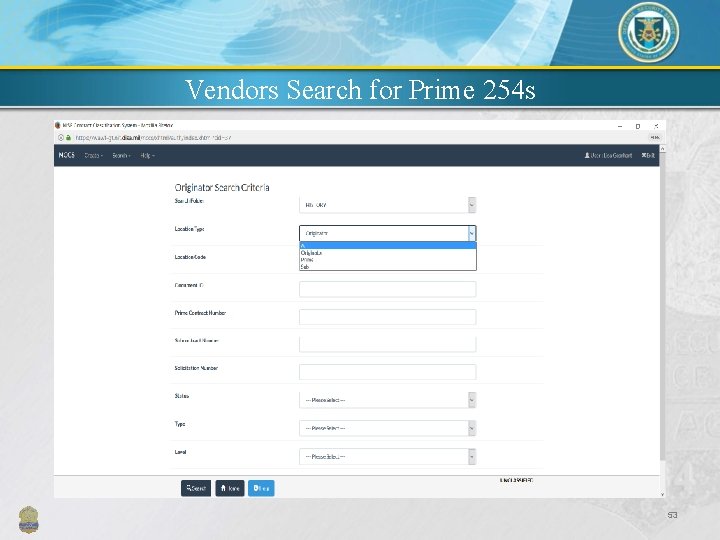Open the Level dropdown
720x540 pixels.
(x=388, y=456)
